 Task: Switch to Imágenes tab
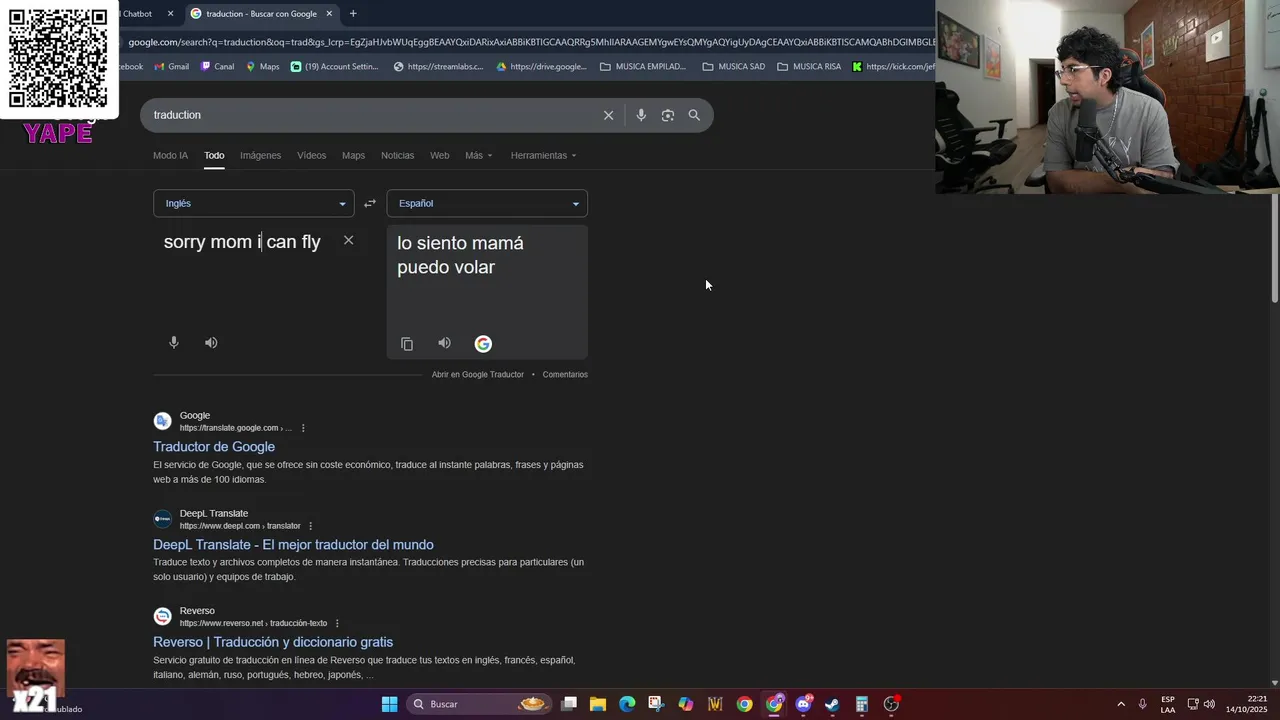coord(260,155)
